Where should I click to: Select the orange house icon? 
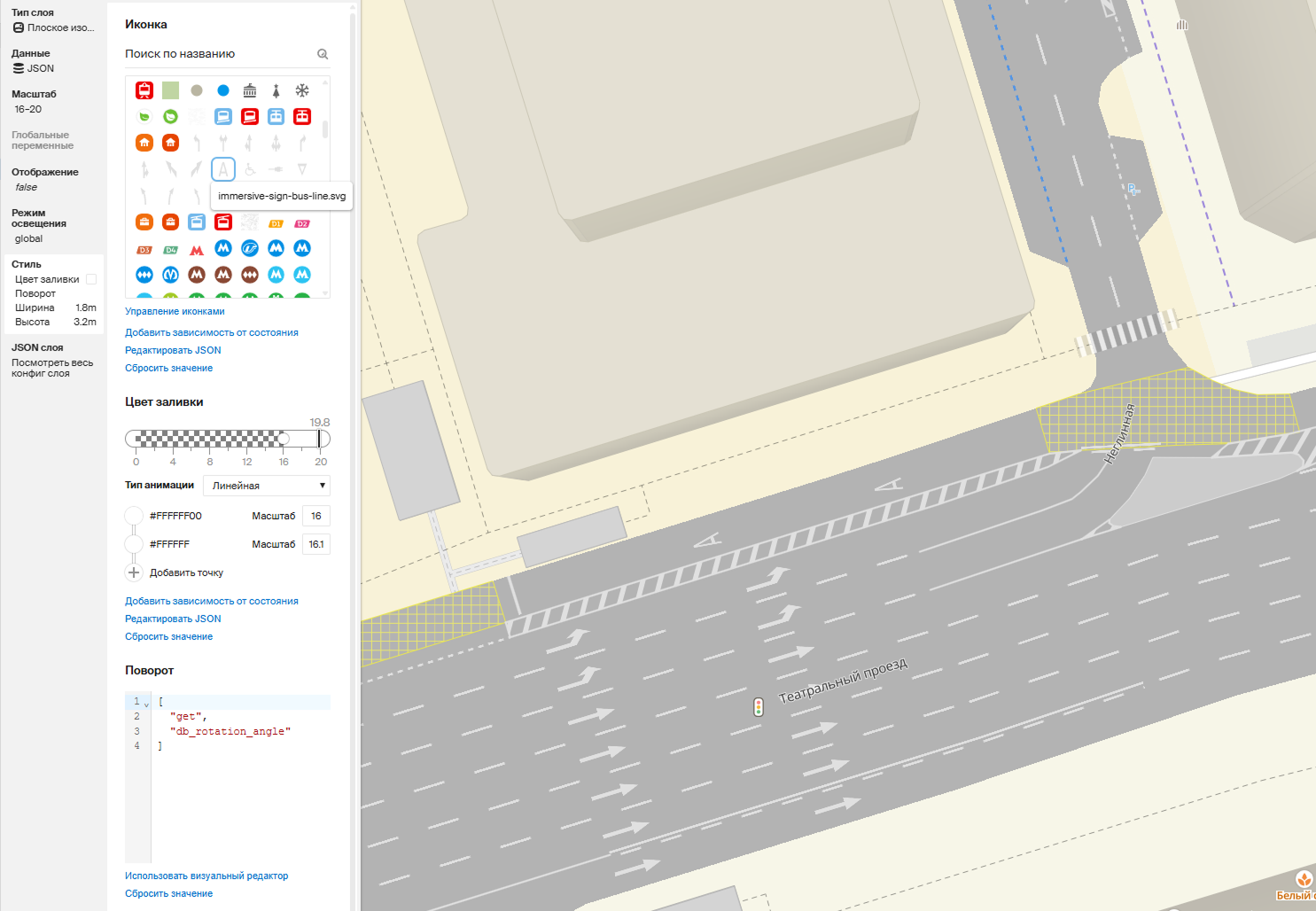coord(144,143)
